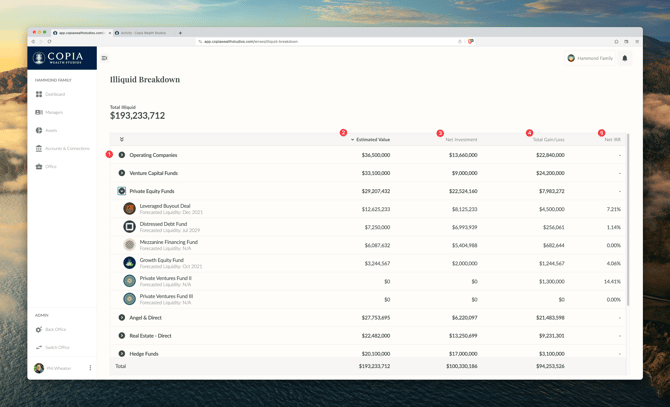Click the notification bell icon

click(625, 58)
